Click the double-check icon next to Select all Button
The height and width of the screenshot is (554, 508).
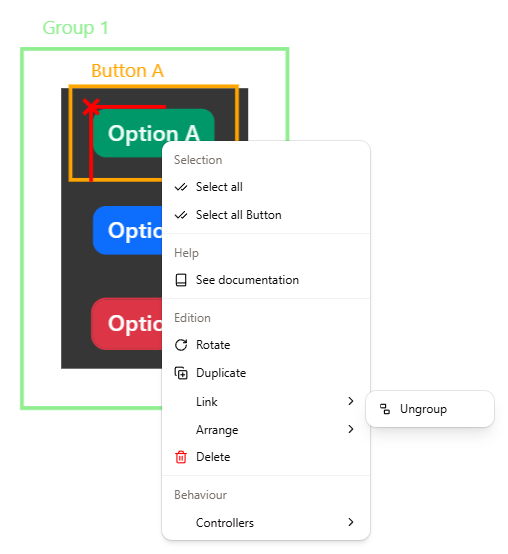[181, 215]
